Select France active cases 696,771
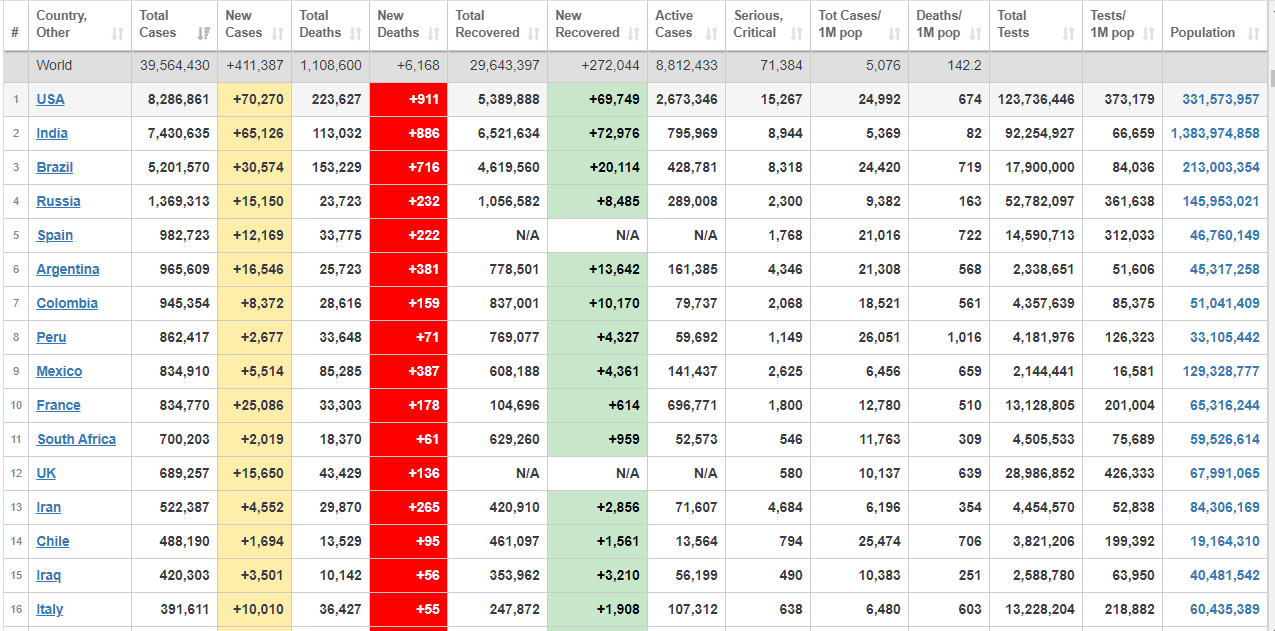This screenshot has height=631, width=1275. tap(687, 405)
